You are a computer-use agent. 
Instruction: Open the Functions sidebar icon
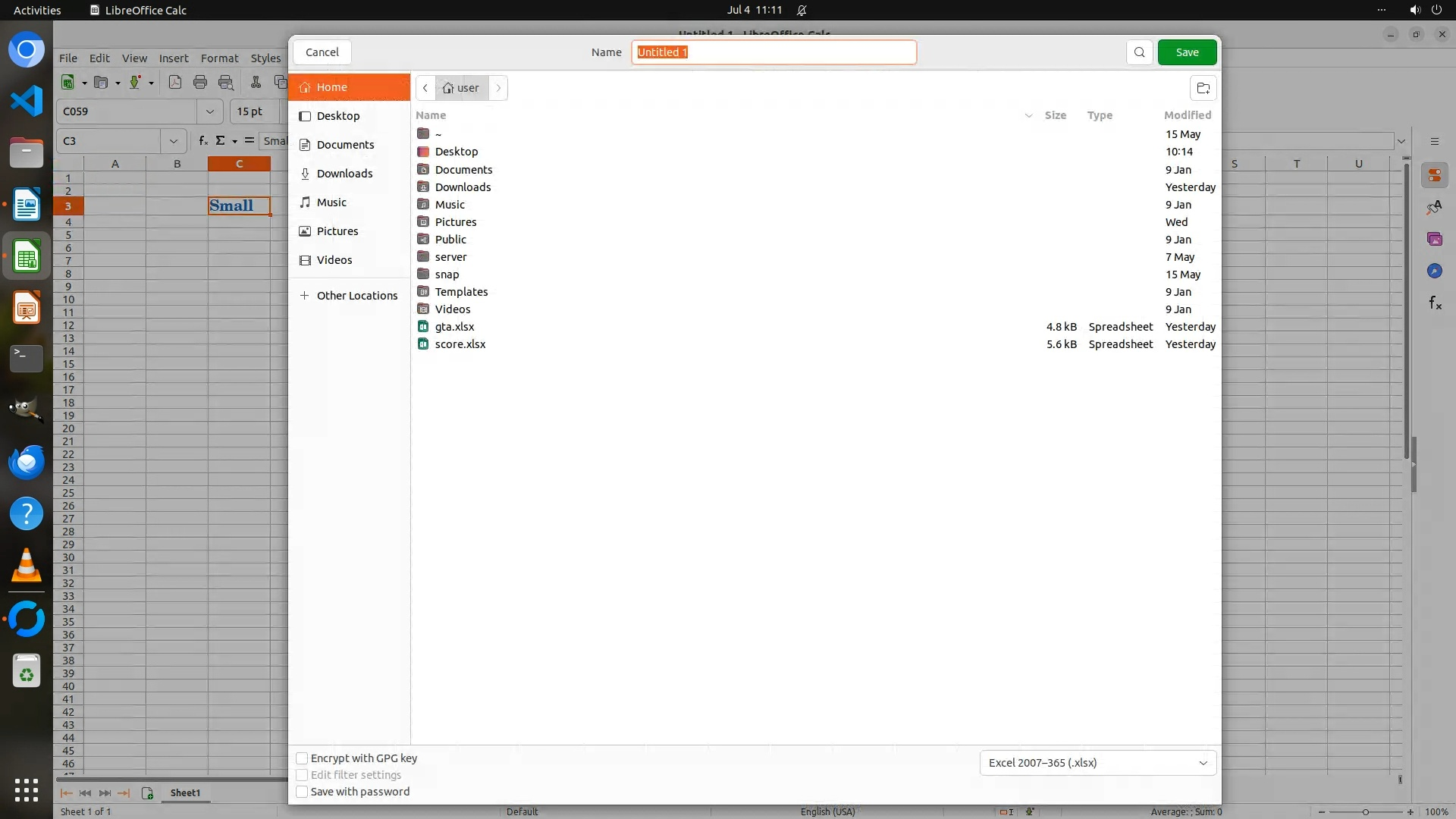tap(1434, 303)
